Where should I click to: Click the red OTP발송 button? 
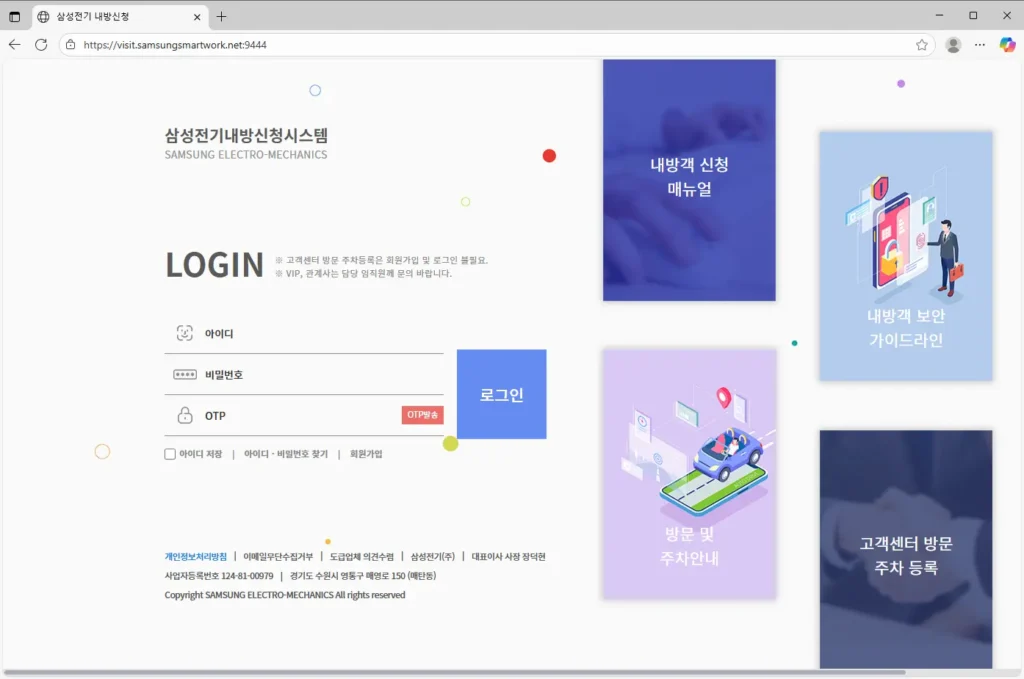(423, 414)
